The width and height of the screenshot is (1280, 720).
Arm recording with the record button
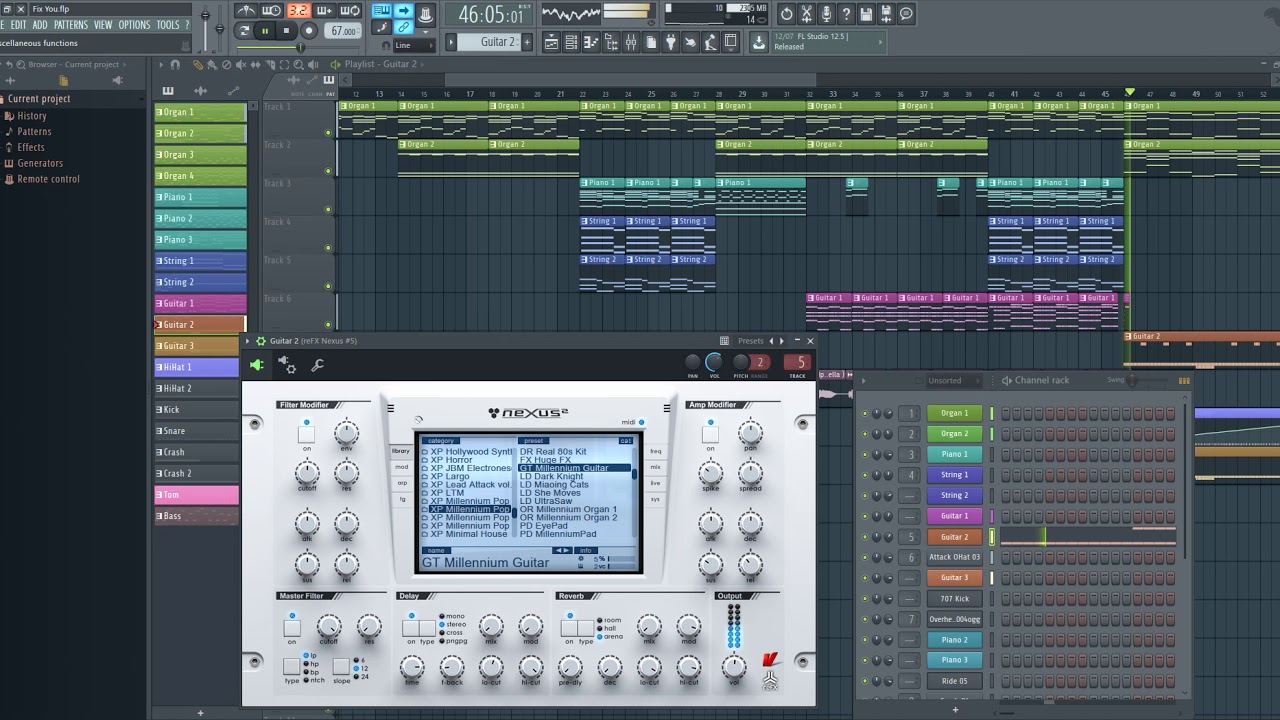tap(309, 31)
